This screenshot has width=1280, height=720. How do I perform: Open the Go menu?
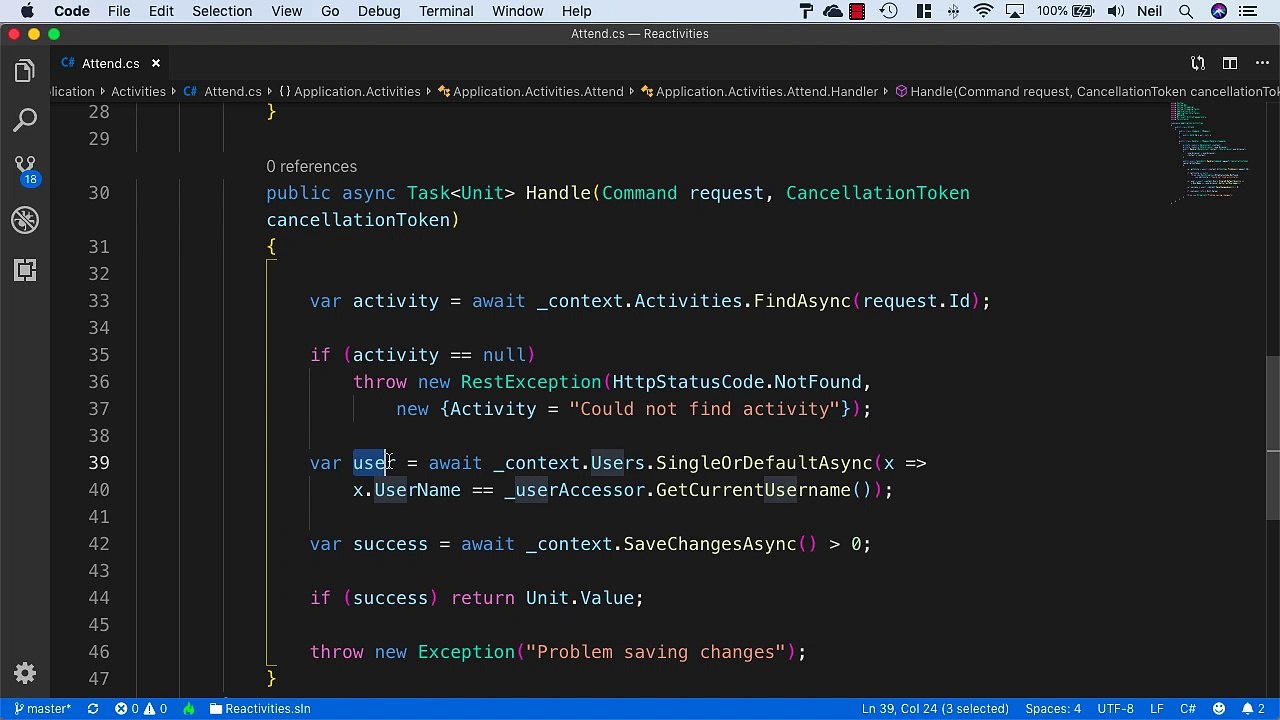(330, 11)
